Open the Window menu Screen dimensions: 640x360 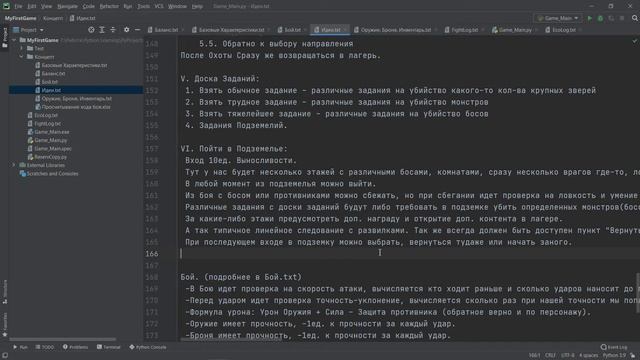178,6
